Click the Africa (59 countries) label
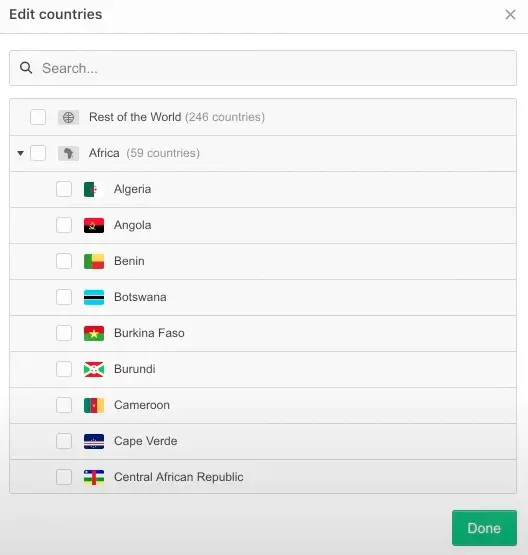Viewport: 528px width, 555px height. 144,153
